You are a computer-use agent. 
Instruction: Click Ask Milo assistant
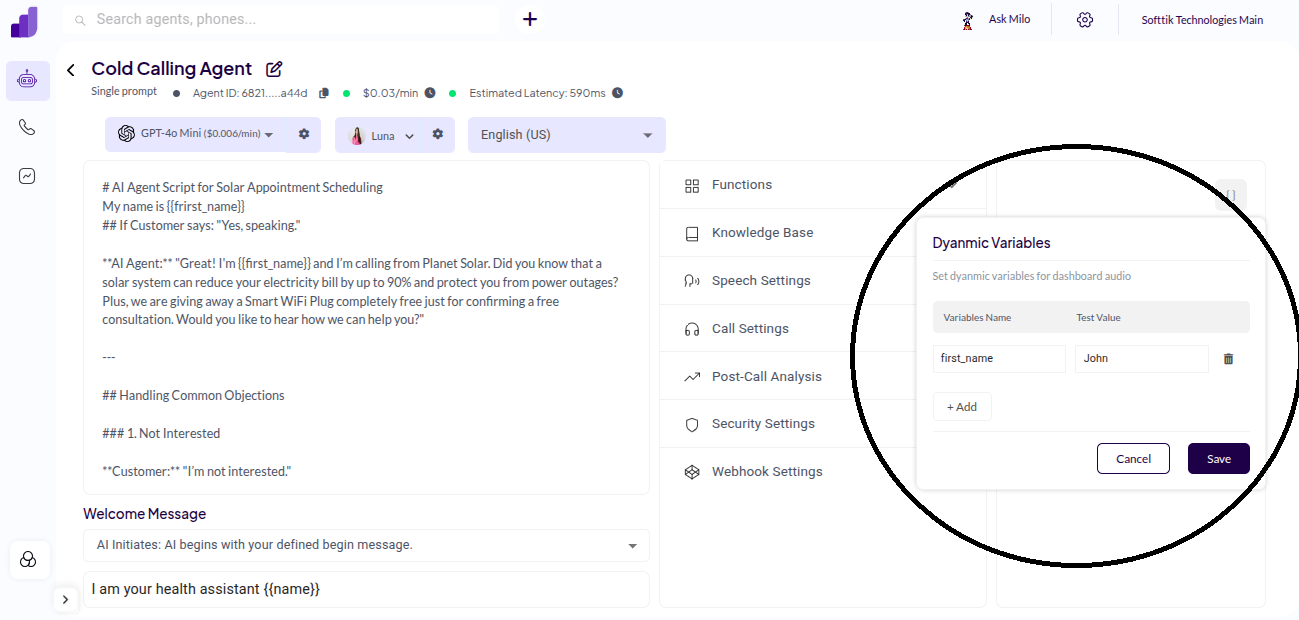point(996,20)
